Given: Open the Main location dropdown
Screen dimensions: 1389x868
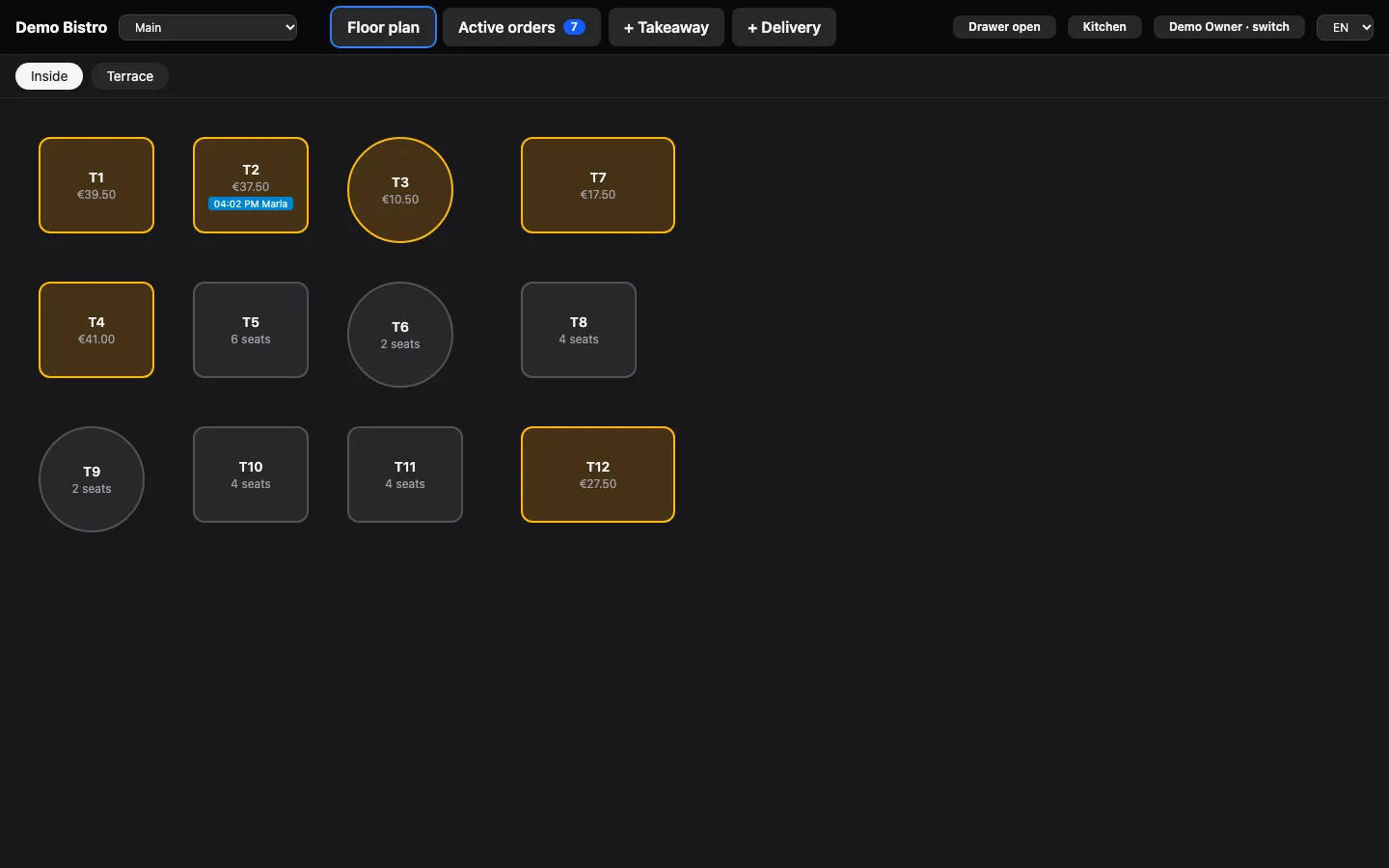Looking at the screenshot, I should (207, 27).
